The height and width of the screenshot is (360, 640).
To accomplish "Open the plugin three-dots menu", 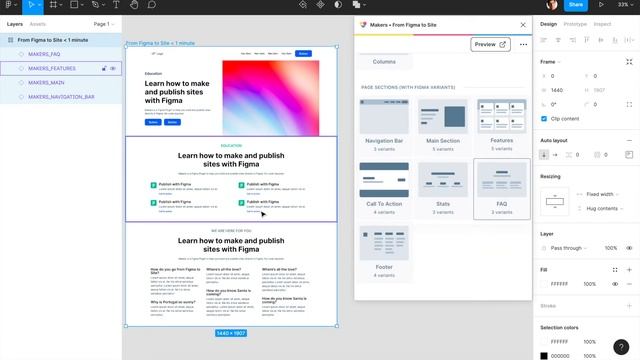I will [523, 44].
